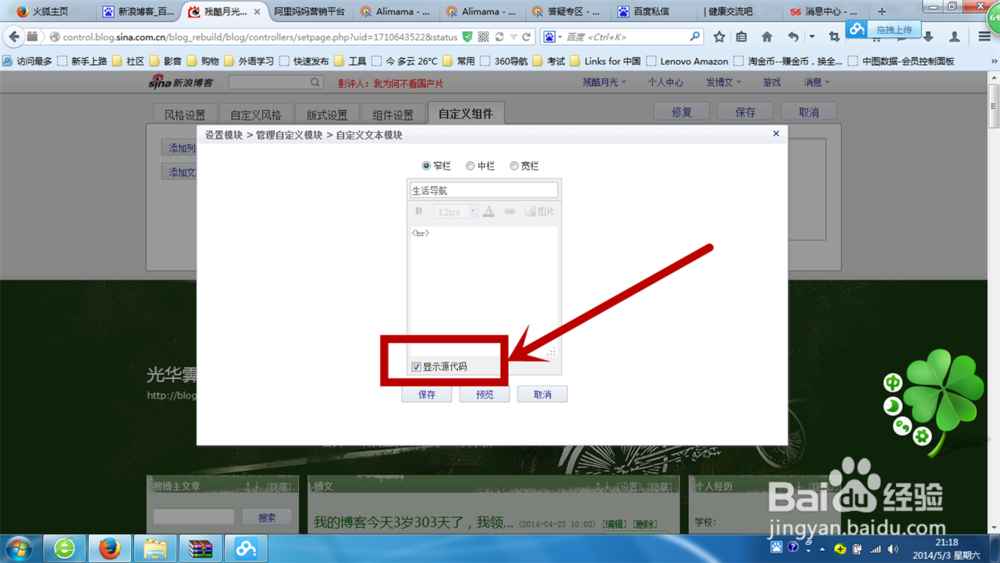Click the dialog 保存 button
The height and width of the screenshot is (563, 1000).
click(427, 395)
